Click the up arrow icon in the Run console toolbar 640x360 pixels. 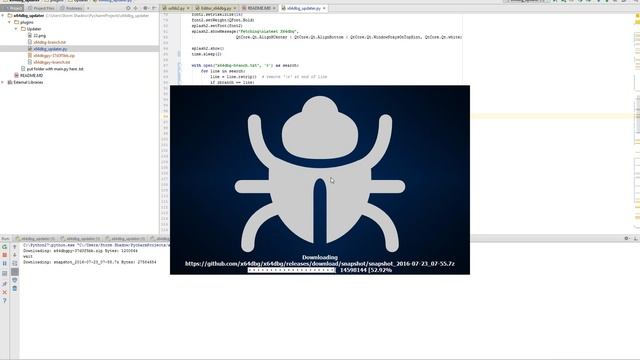15,247
